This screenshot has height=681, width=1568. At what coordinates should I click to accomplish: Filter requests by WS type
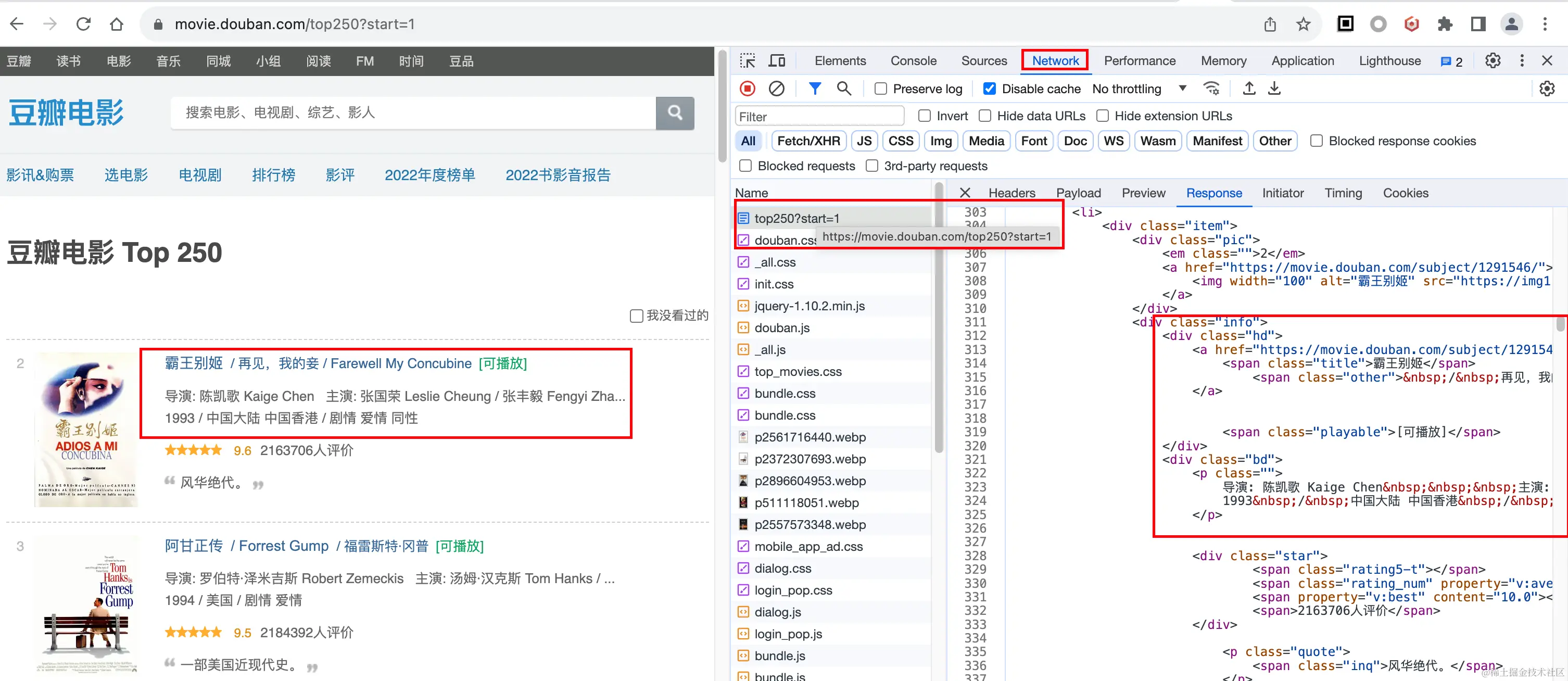(1114, 141)
